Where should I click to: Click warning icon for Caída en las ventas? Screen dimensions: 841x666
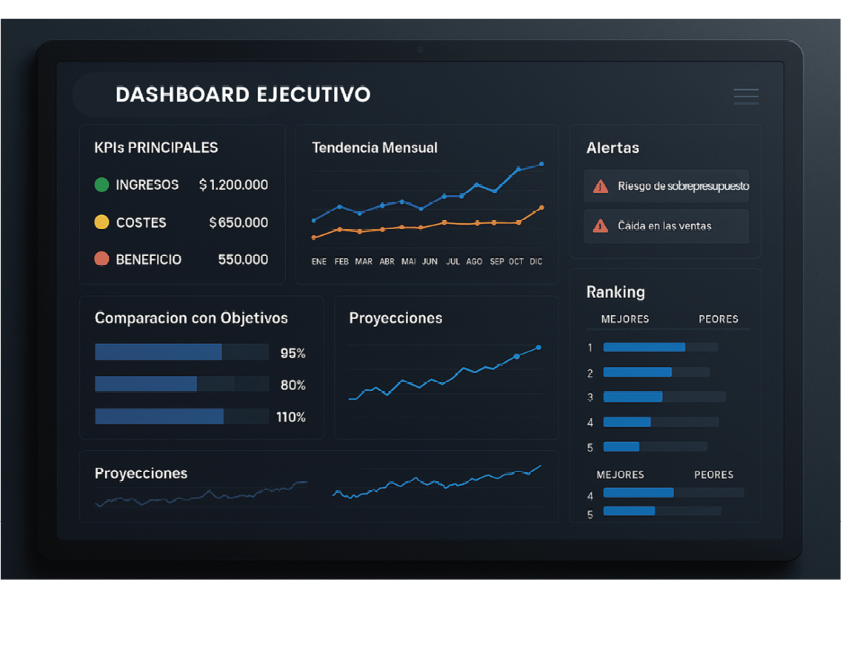point(600,226)
